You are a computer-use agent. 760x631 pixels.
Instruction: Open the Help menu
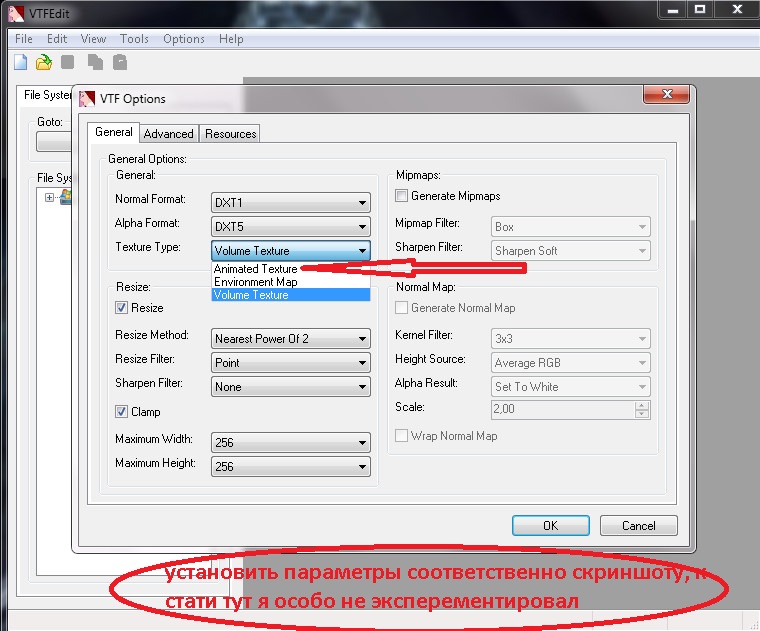(231, 39)
